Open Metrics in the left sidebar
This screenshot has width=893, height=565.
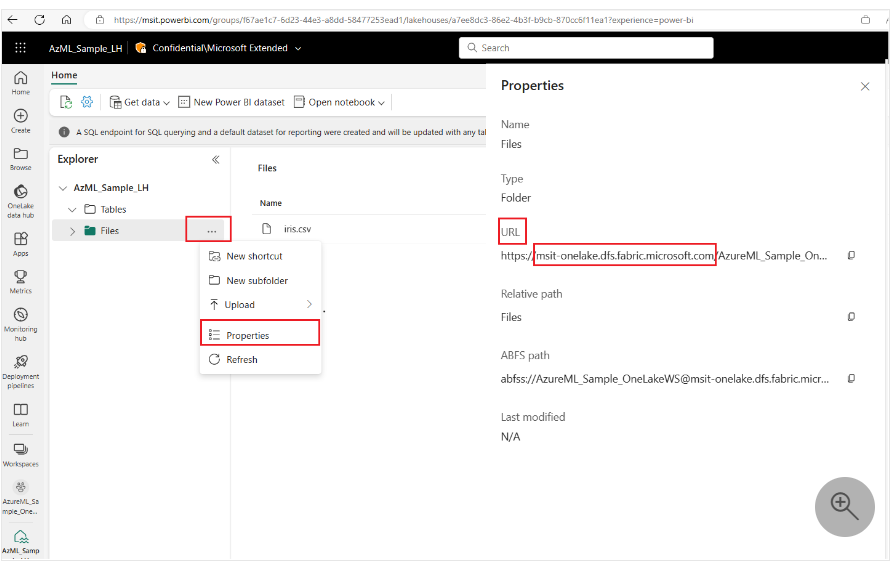(x=21, y=281)
